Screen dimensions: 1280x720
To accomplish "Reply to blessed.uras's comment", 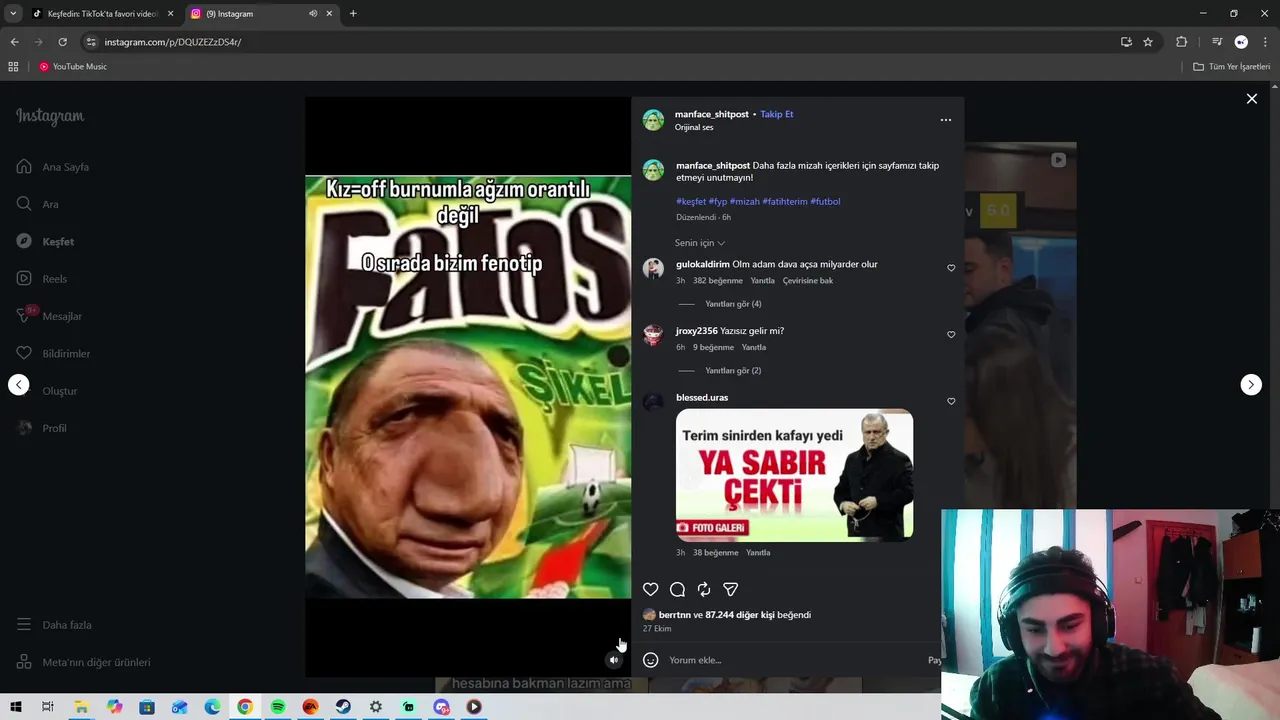I will tap(758, 553).
